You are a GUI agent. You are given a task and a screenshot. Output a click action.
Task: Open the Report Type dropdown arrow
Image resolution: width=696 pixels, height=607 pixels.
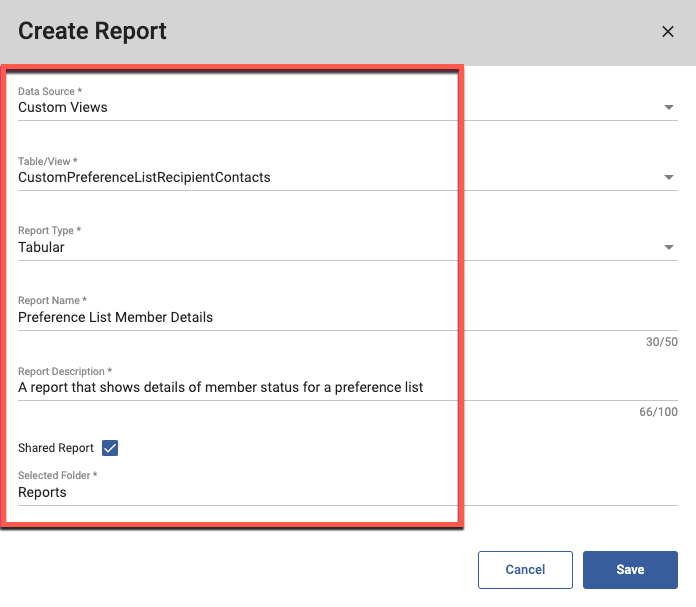click(668, 247)
